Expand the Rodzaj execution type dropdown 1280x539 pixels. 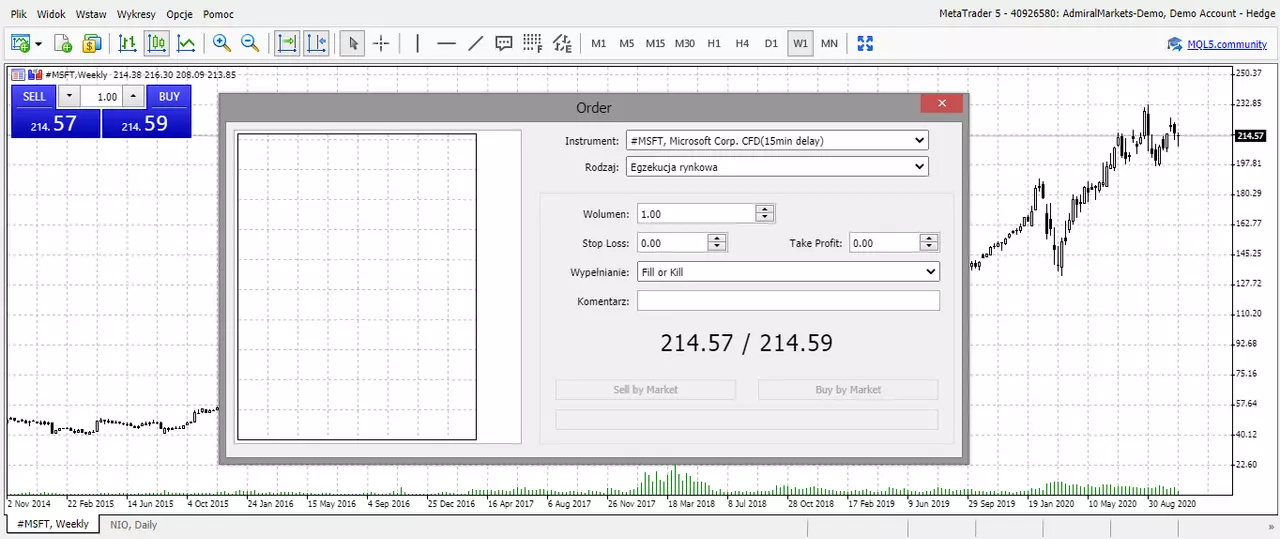pos(777,167)
